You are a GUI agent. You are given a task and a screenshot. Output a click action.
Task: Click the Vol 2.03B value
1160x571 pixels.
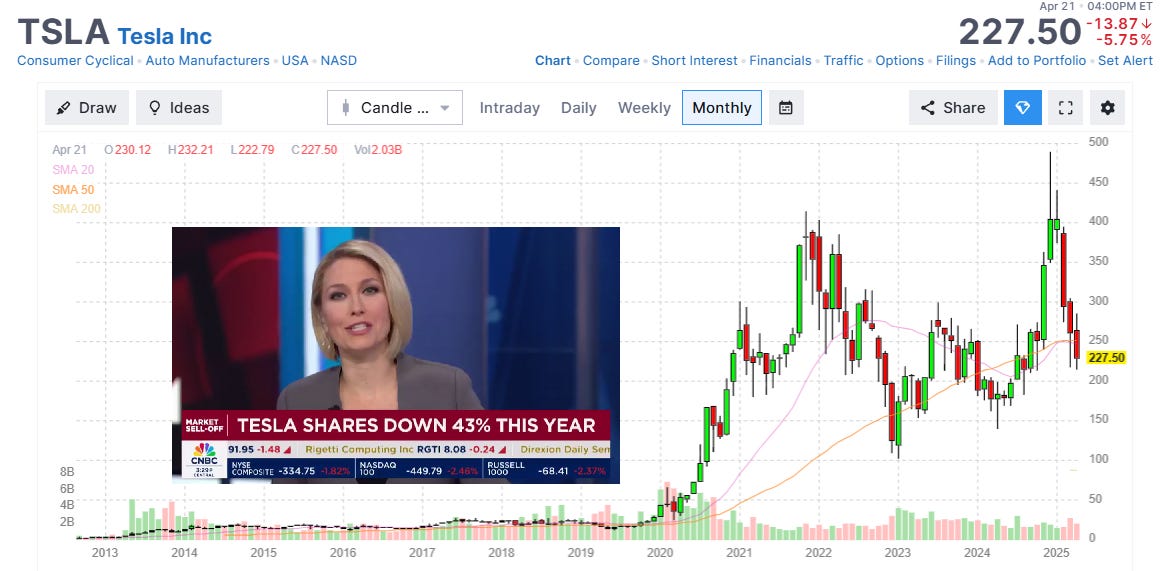[378, 150]
